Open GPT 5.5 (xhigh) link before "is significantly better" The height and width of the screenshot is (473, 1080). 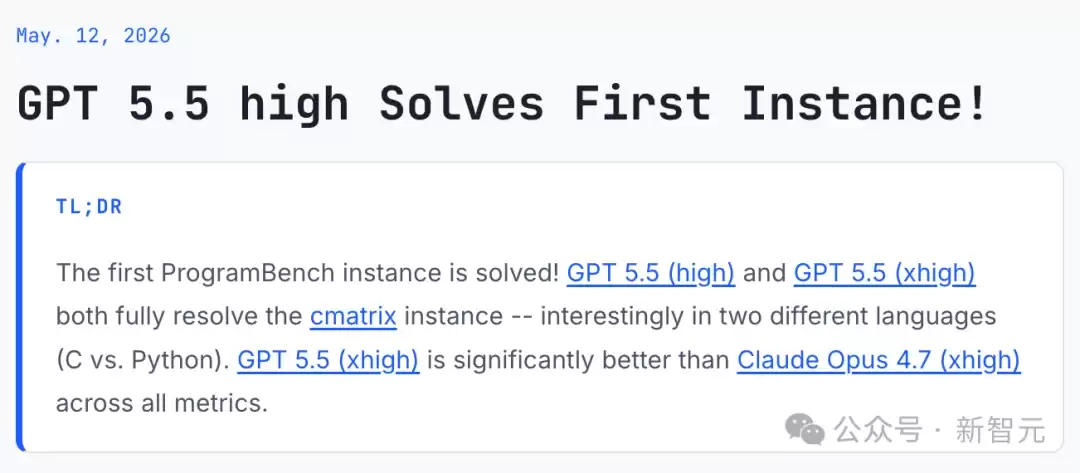[328, 360]
